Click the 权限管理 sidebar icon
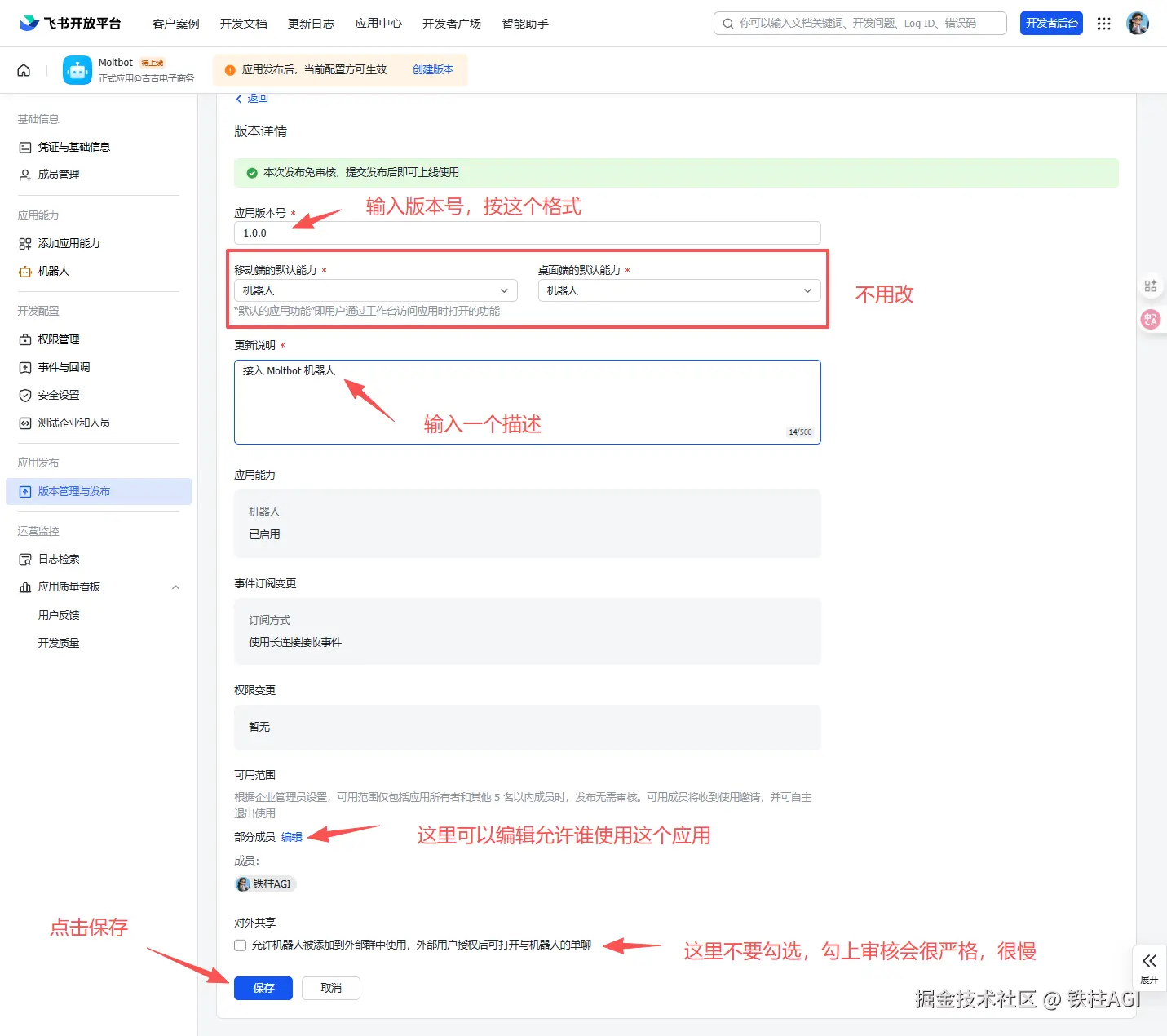 [x=25, y=339]
